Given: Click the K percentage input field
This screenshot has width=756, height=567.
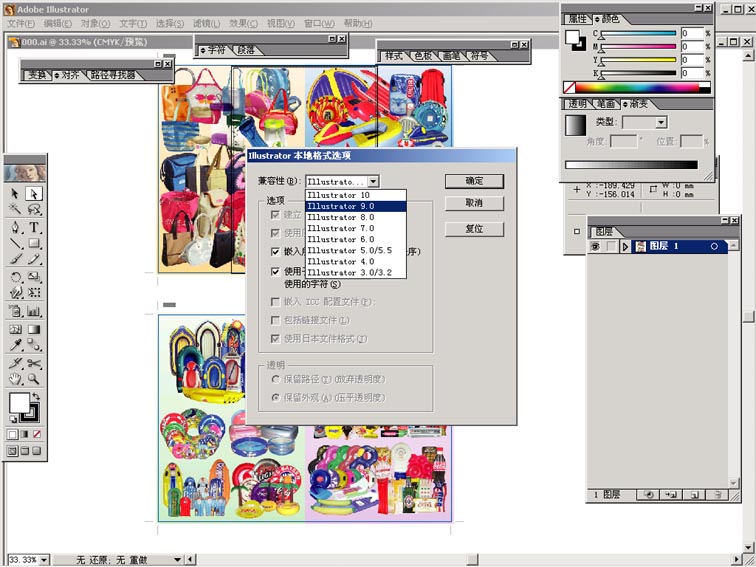Looking at the screenshot, I should point(692,74).
